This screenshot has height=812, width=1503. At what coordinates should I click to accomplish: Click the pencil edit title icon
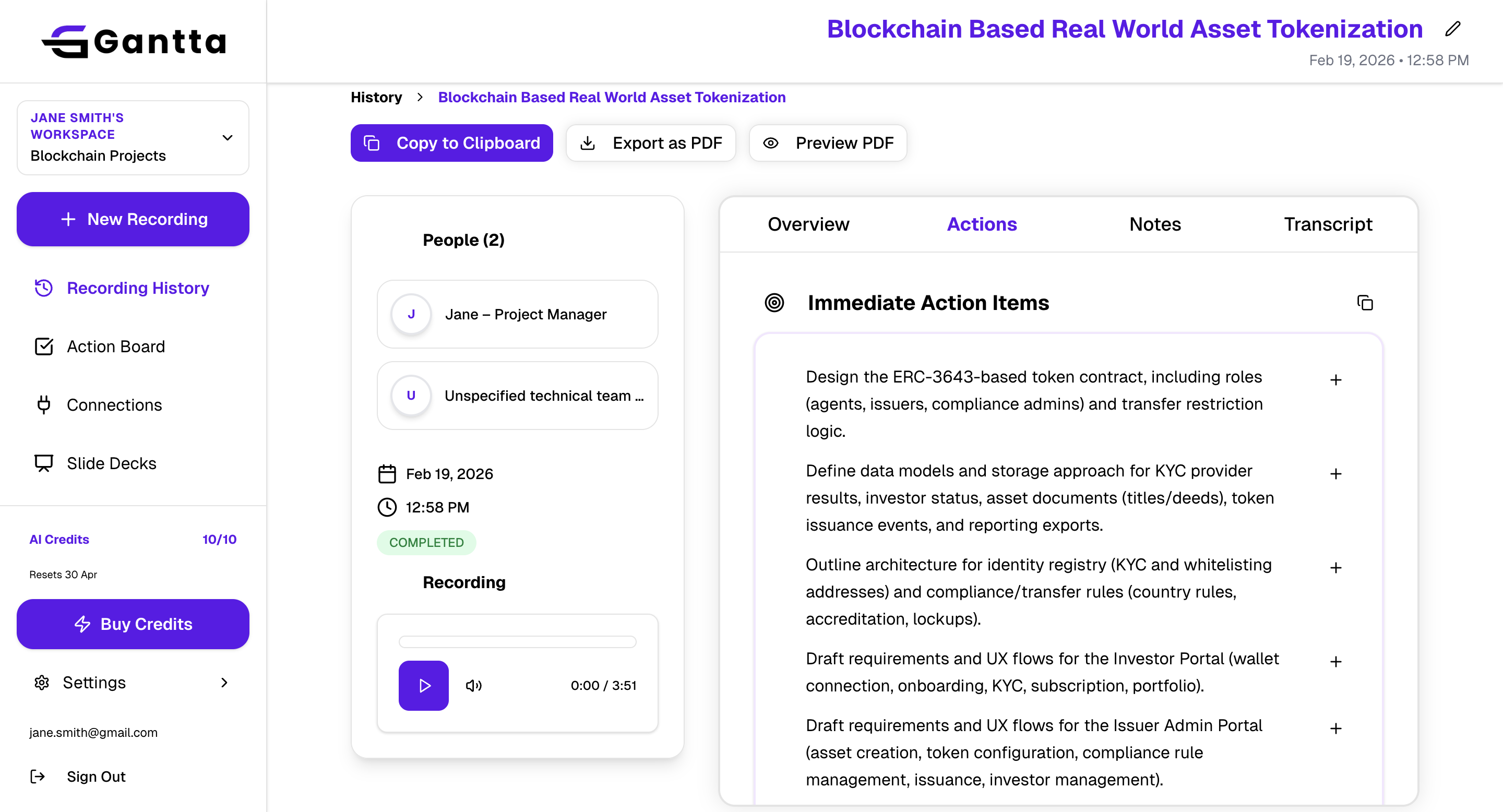[x=1453, y=29]
